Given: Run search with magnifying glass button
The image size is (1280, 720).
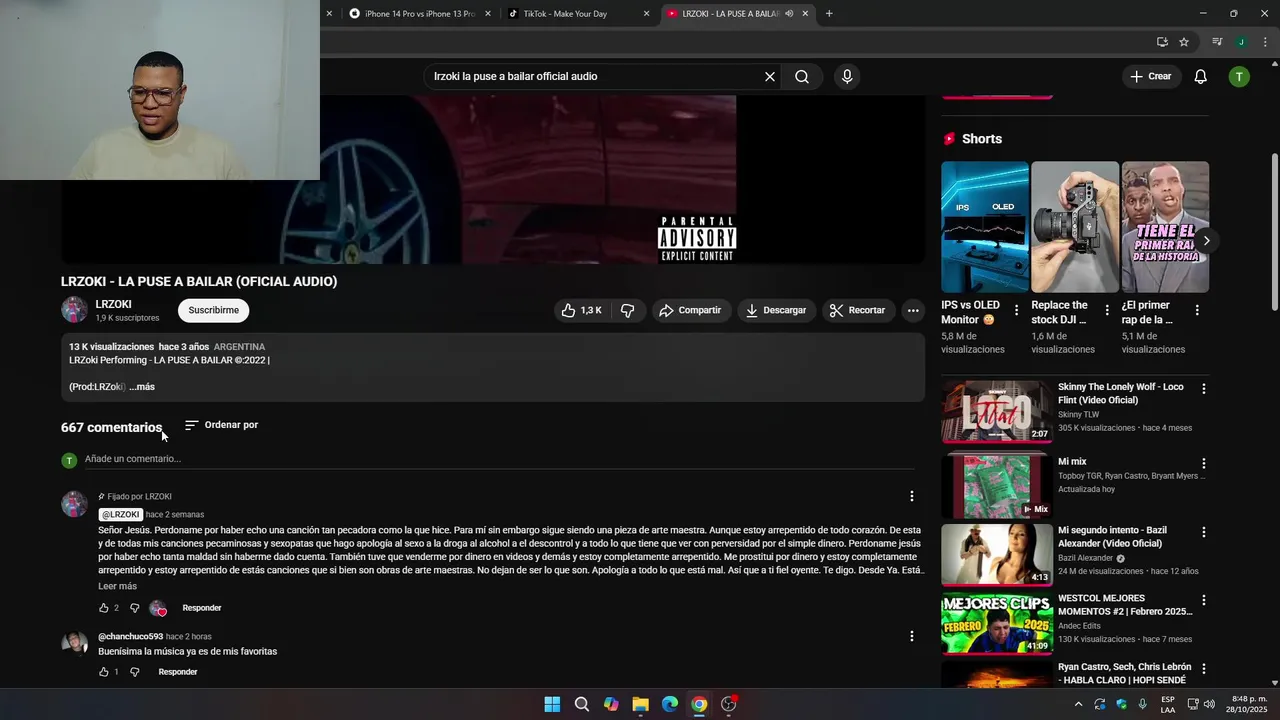Looking at the screenshot, I should [x=802, y=77].
